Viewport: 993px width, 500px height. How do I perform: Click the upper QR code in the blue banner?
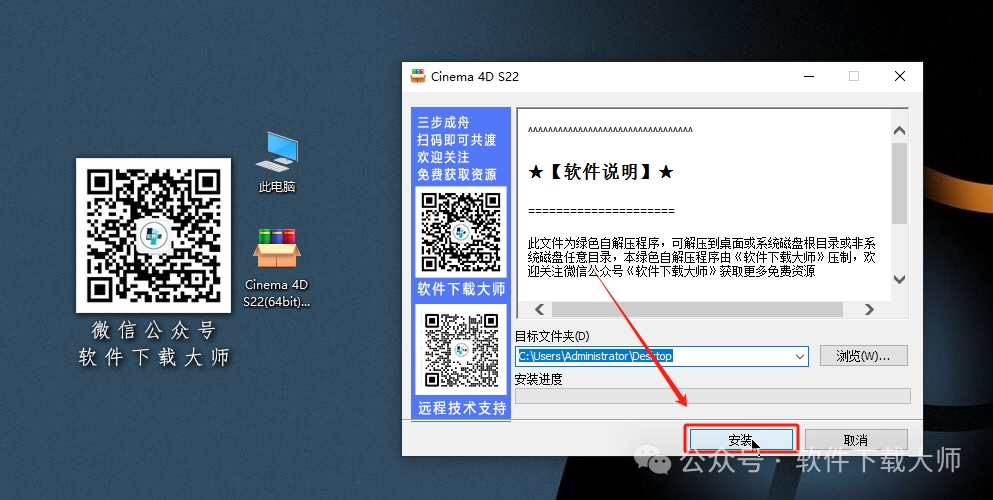pos(460,231)
